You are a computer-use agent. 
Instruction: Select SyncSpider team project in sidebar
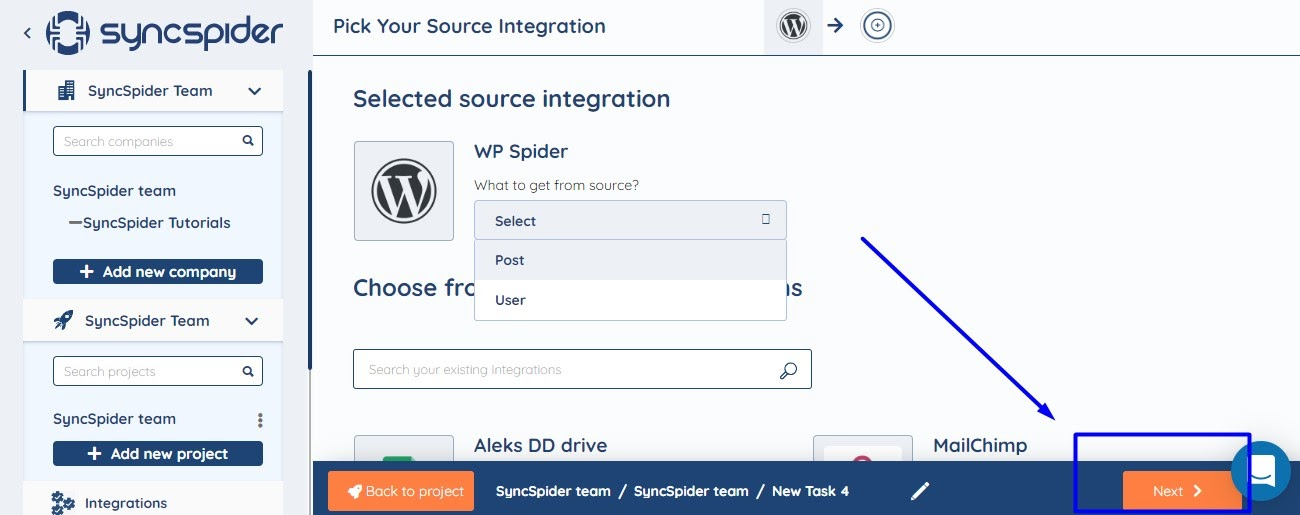[x=114, y=419]
